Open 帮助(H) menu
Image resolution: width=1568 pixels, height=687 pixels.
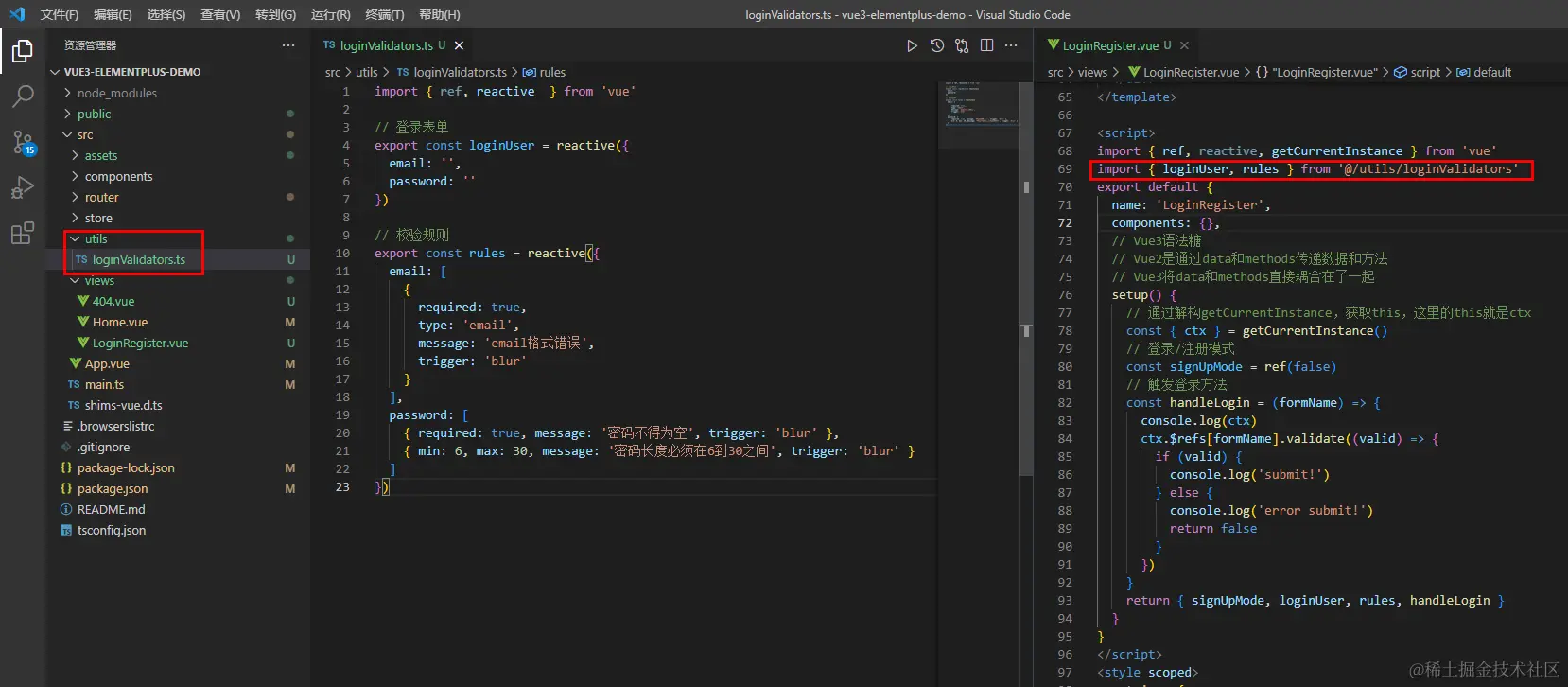(x=439, y=14)
